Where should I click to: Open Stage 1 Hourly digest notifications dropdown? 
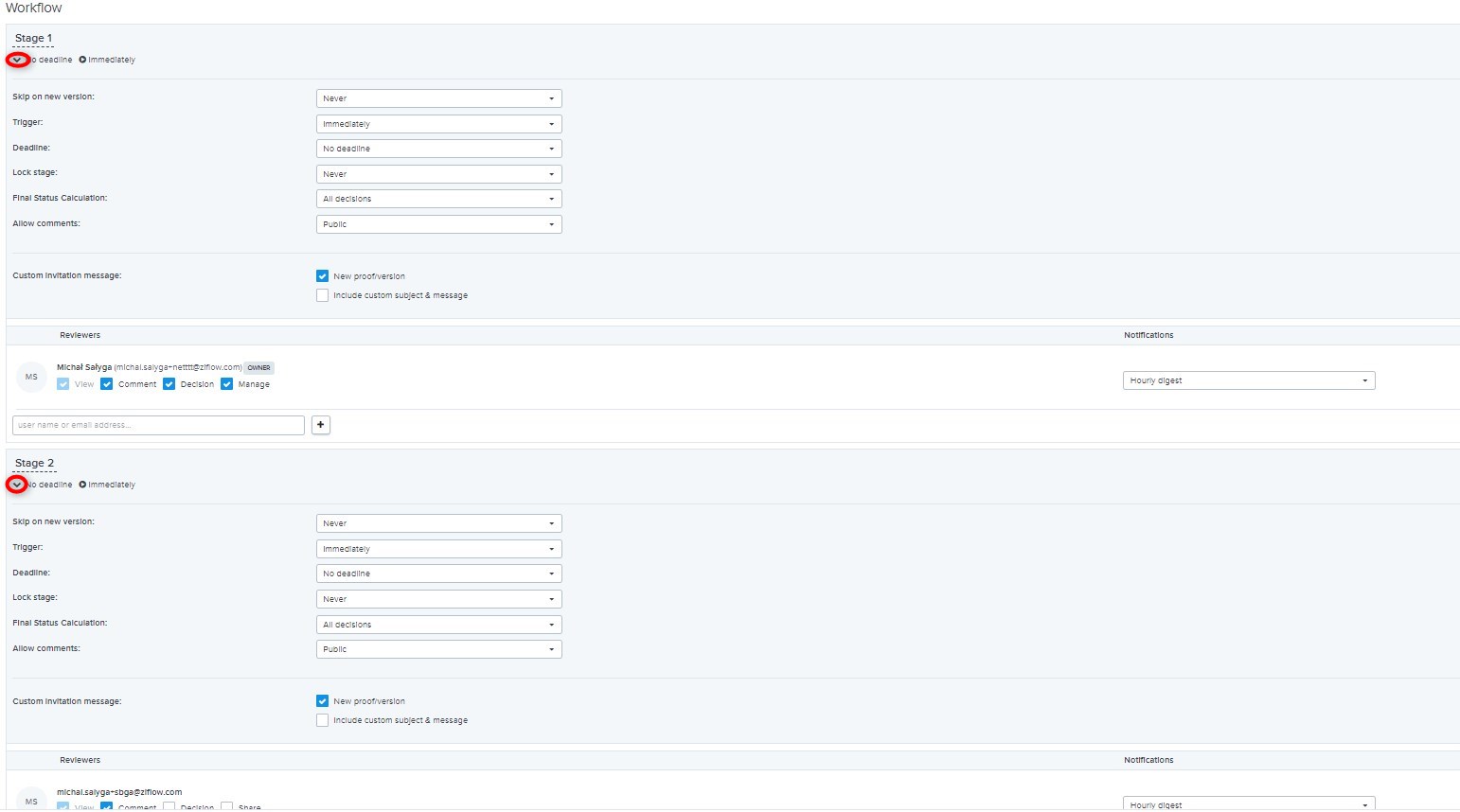point(1248,380)
